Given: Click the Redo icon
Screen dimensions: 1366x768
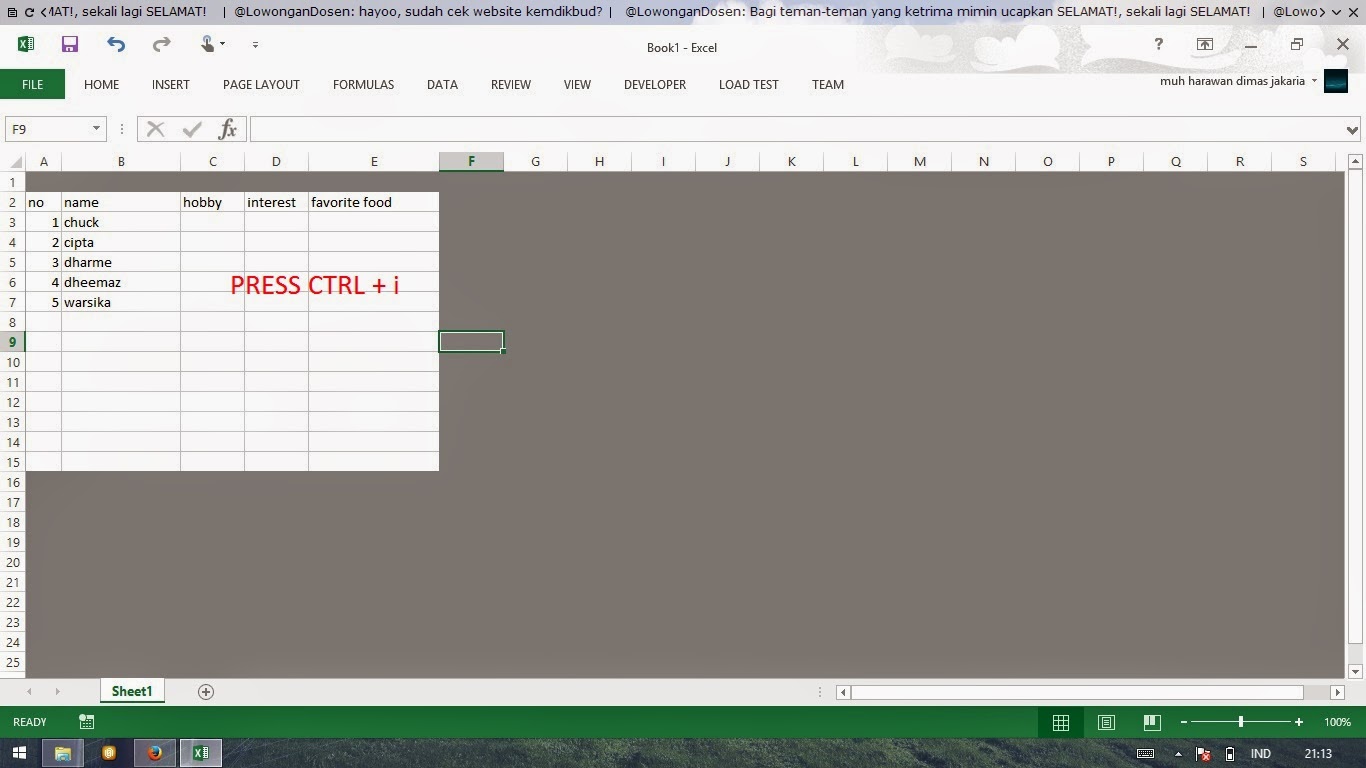Looking at the screenshot, I should (x=160, y=44).
